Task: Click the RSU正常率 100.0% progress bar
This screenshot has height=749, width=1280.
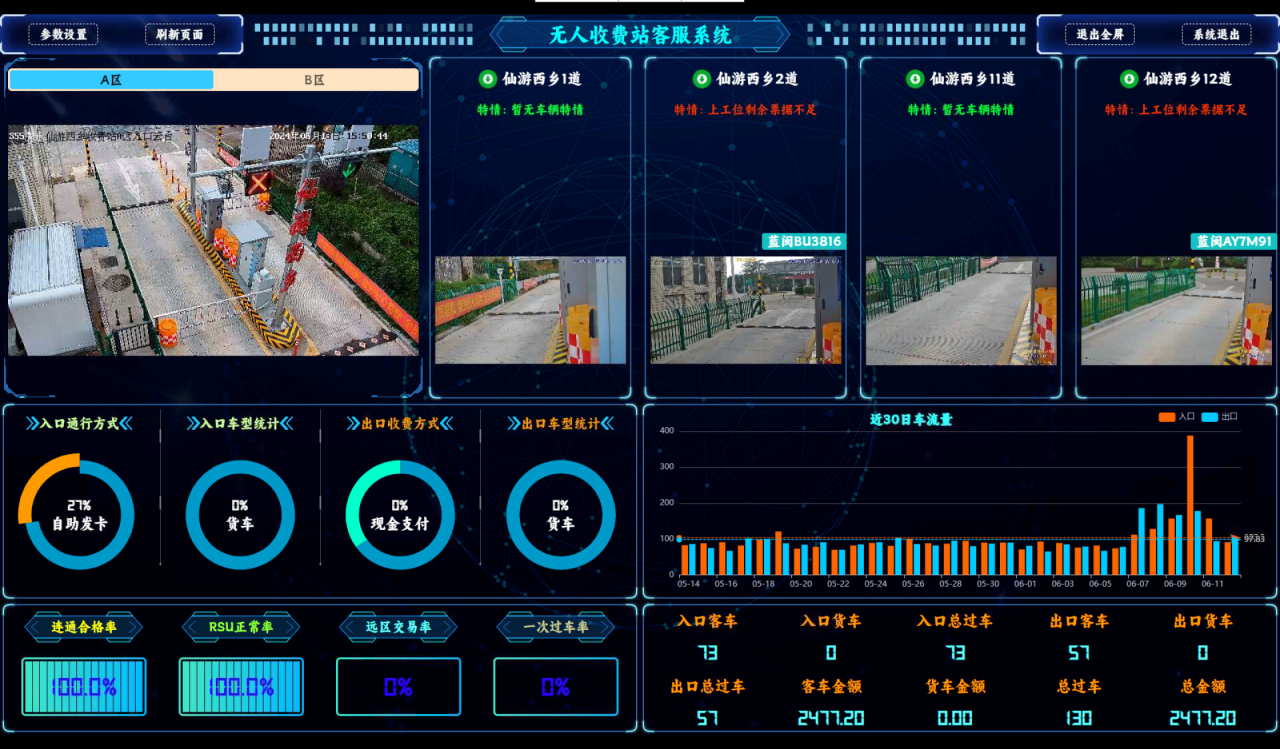Action: [x=241, y=687]
